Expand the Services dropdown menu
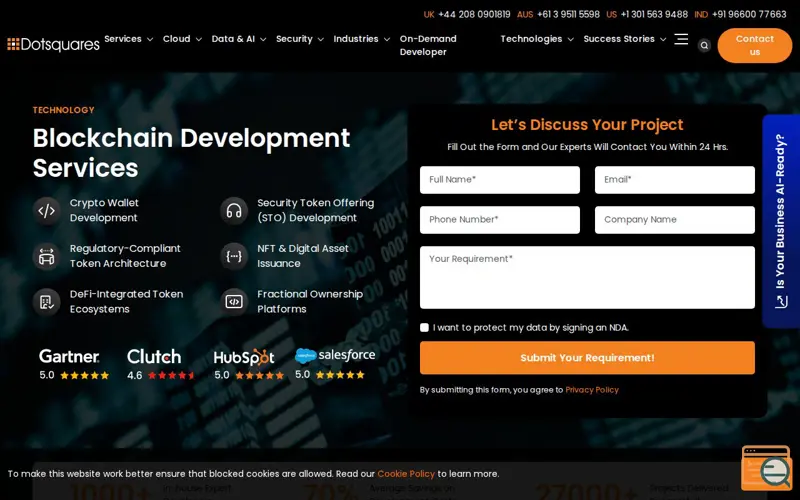 pyautogui.click(x=128, y=39)
